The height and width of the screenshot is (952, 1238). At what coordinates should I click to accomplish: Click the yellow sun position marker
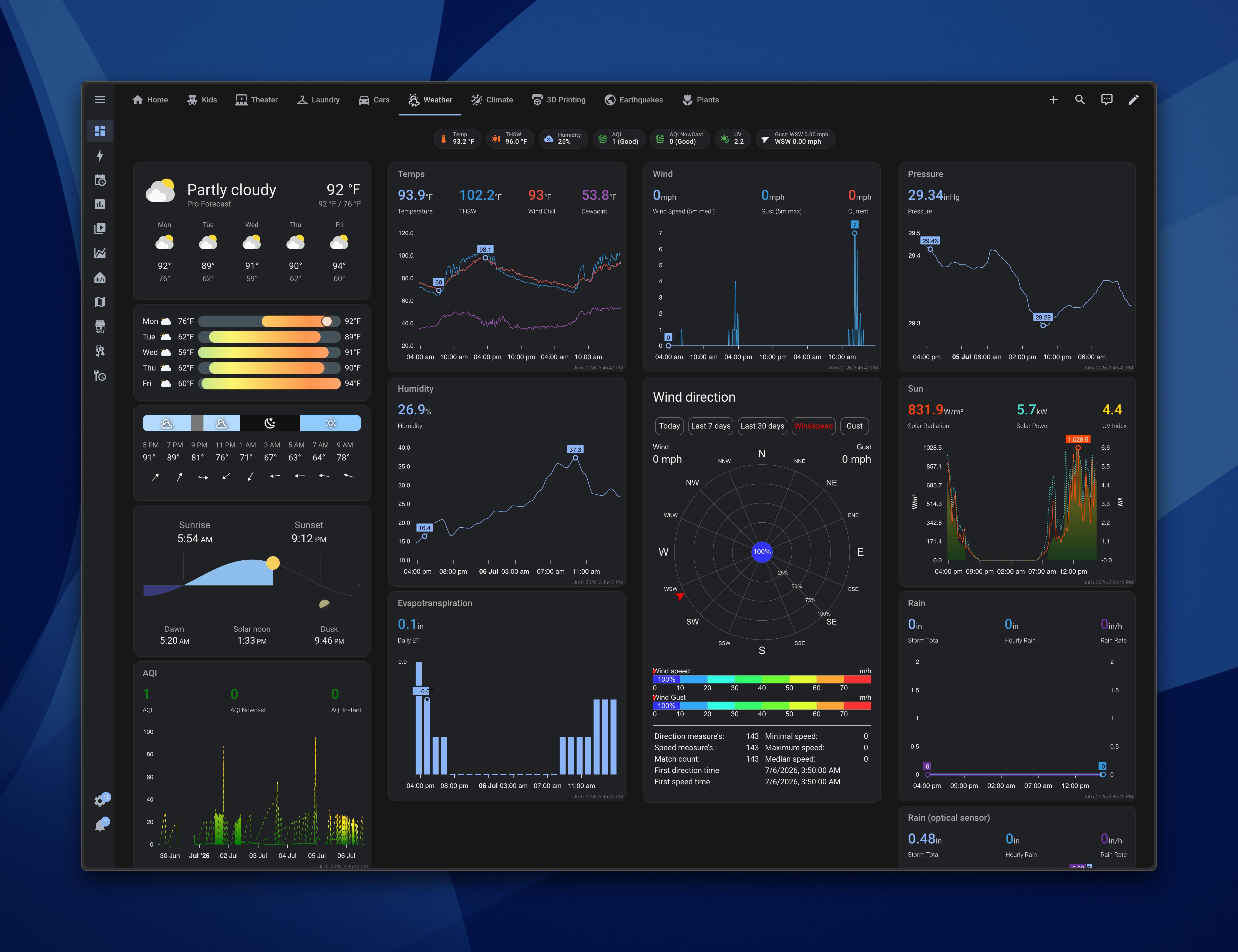(x=273, y=563)
